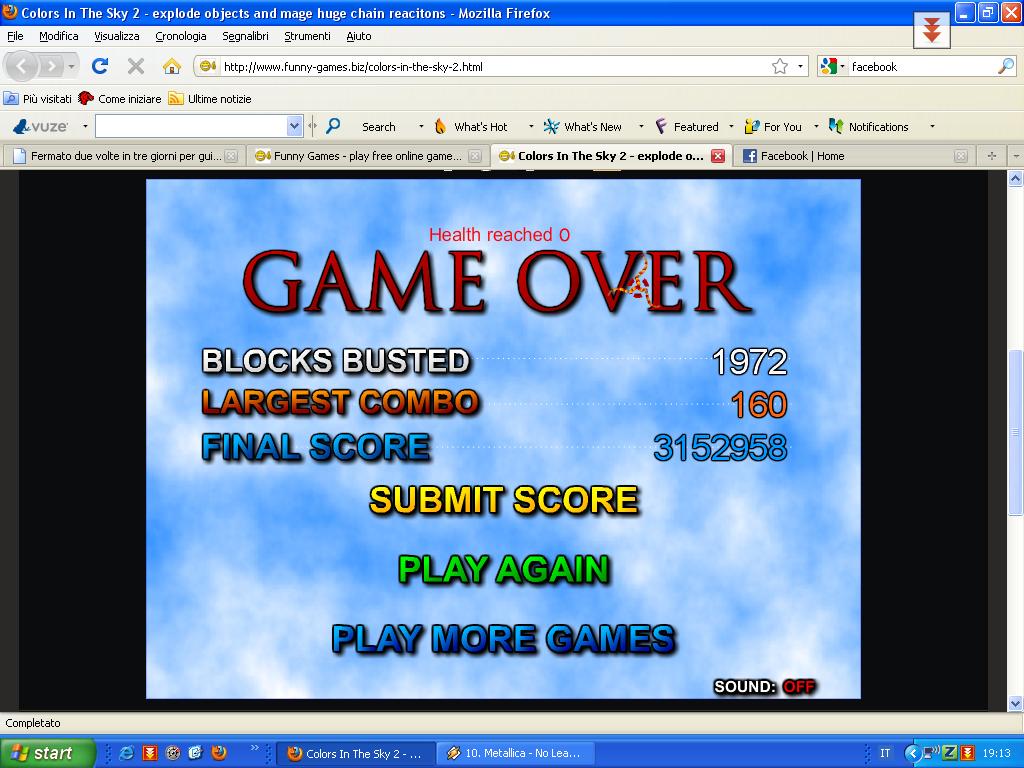Open the list all tabs dropdown
Image resolution: width=1024 pixels, height=768 pixels.
pos(1016,156)
